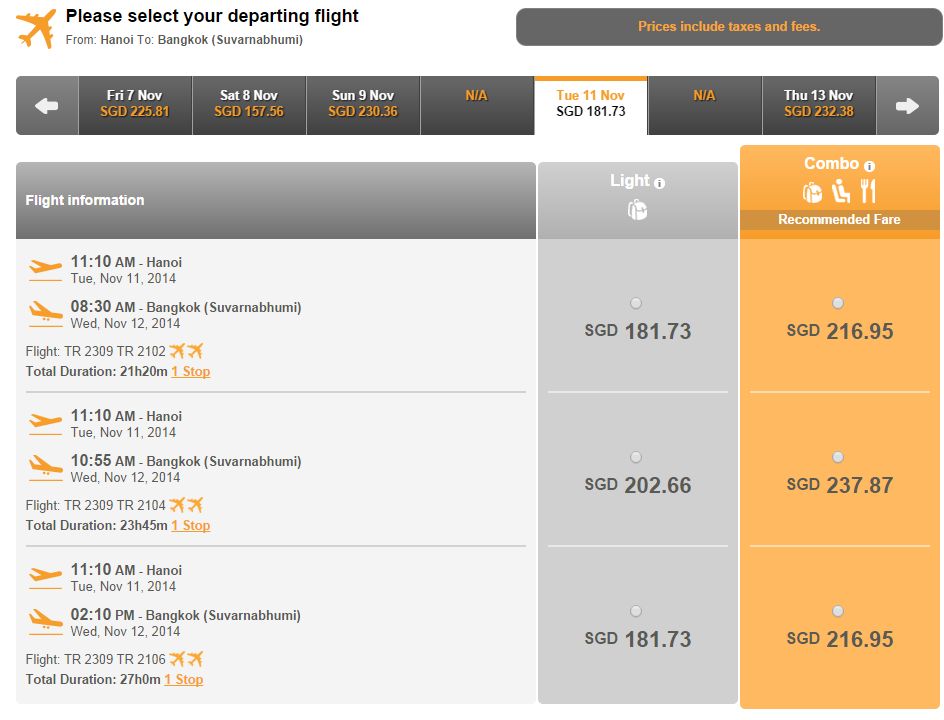Screen dimensions: 944x720
Task: Select Light fare SGD 181.73 for 08:30 AM arrival
Action: pyautogui.click(x=636, y=303)
